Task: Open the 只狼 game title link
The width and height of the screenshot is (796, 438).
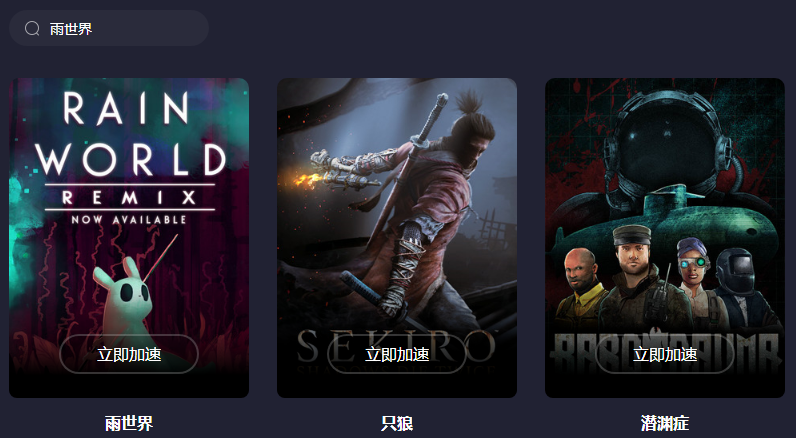Action: point(397,423)
